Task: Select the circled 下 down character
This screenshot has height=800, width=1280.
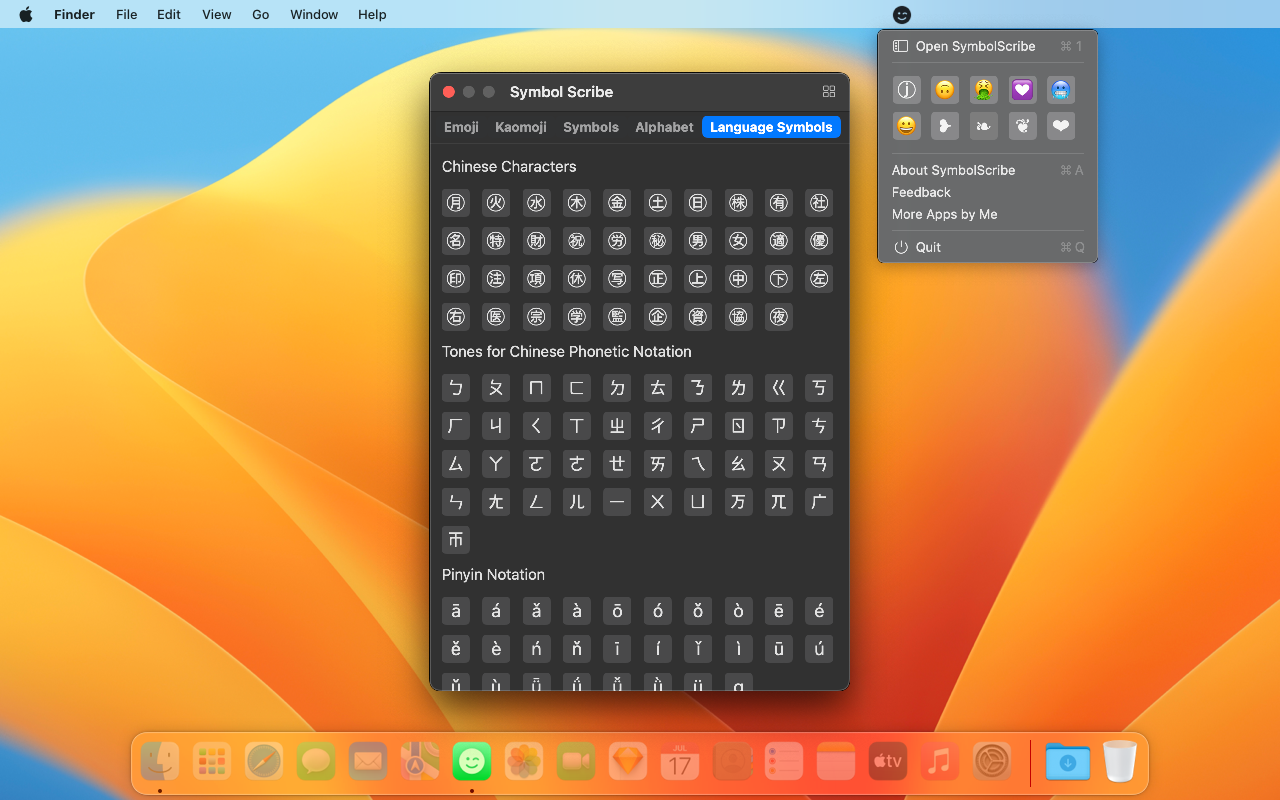Action: 779,279
